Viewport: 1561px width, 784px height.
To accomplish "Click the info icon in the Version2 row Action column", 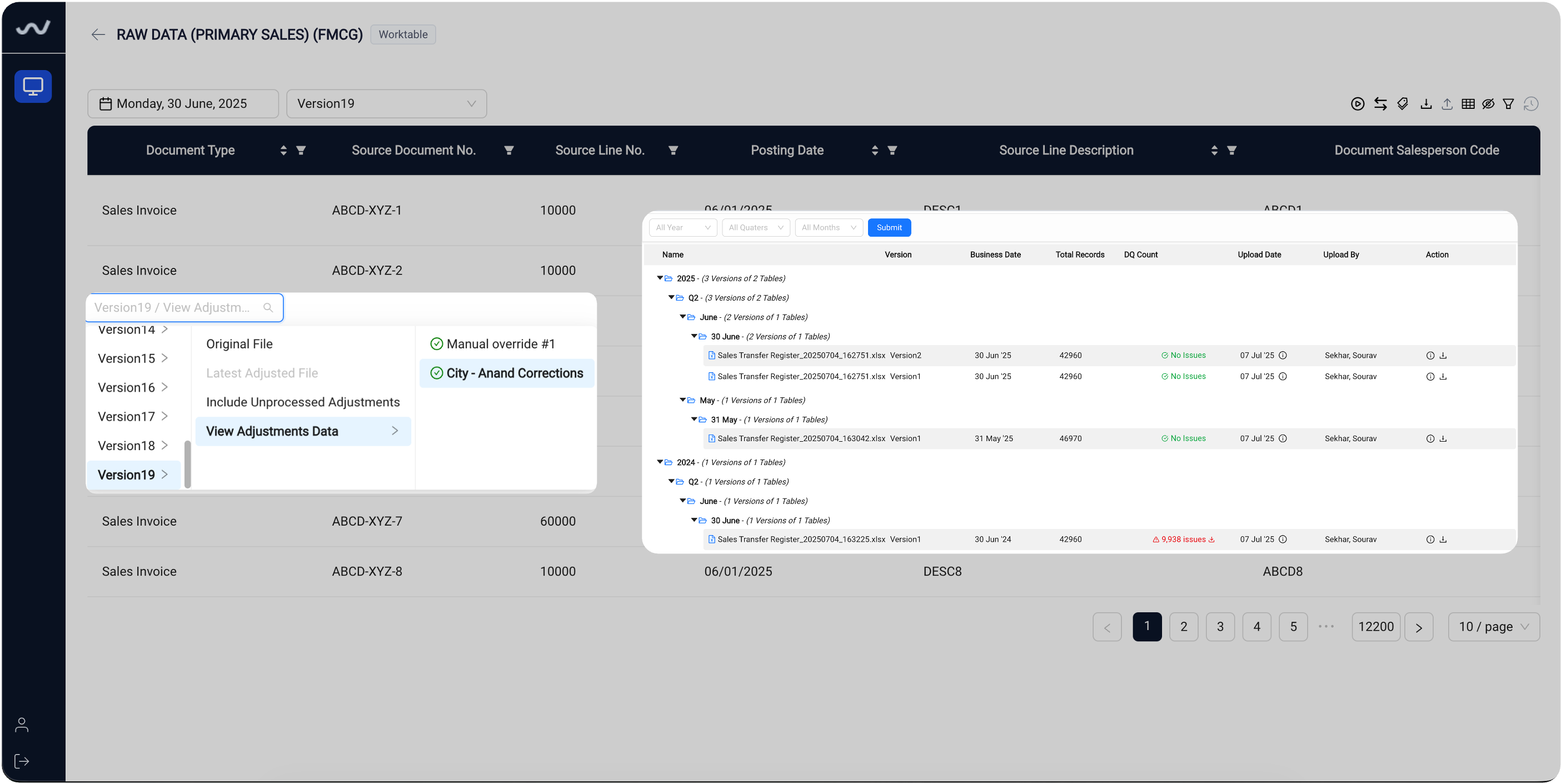I will coord(1430,356).
